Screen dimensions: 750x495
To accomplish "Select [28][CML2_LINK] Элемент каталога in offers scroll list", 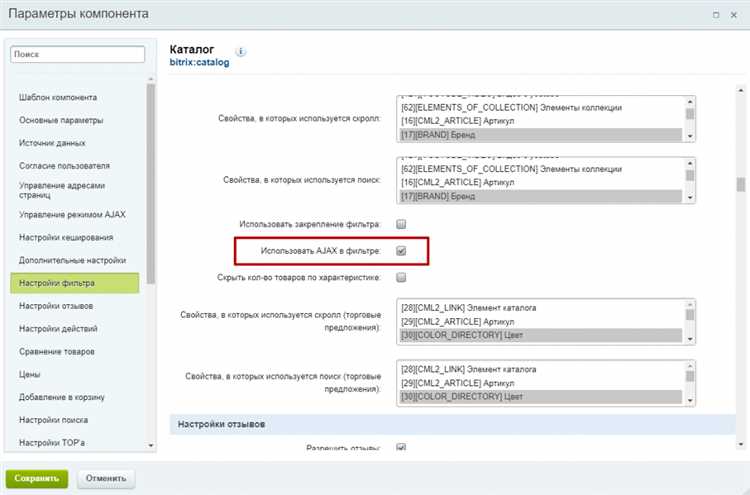I will point(541,308).
